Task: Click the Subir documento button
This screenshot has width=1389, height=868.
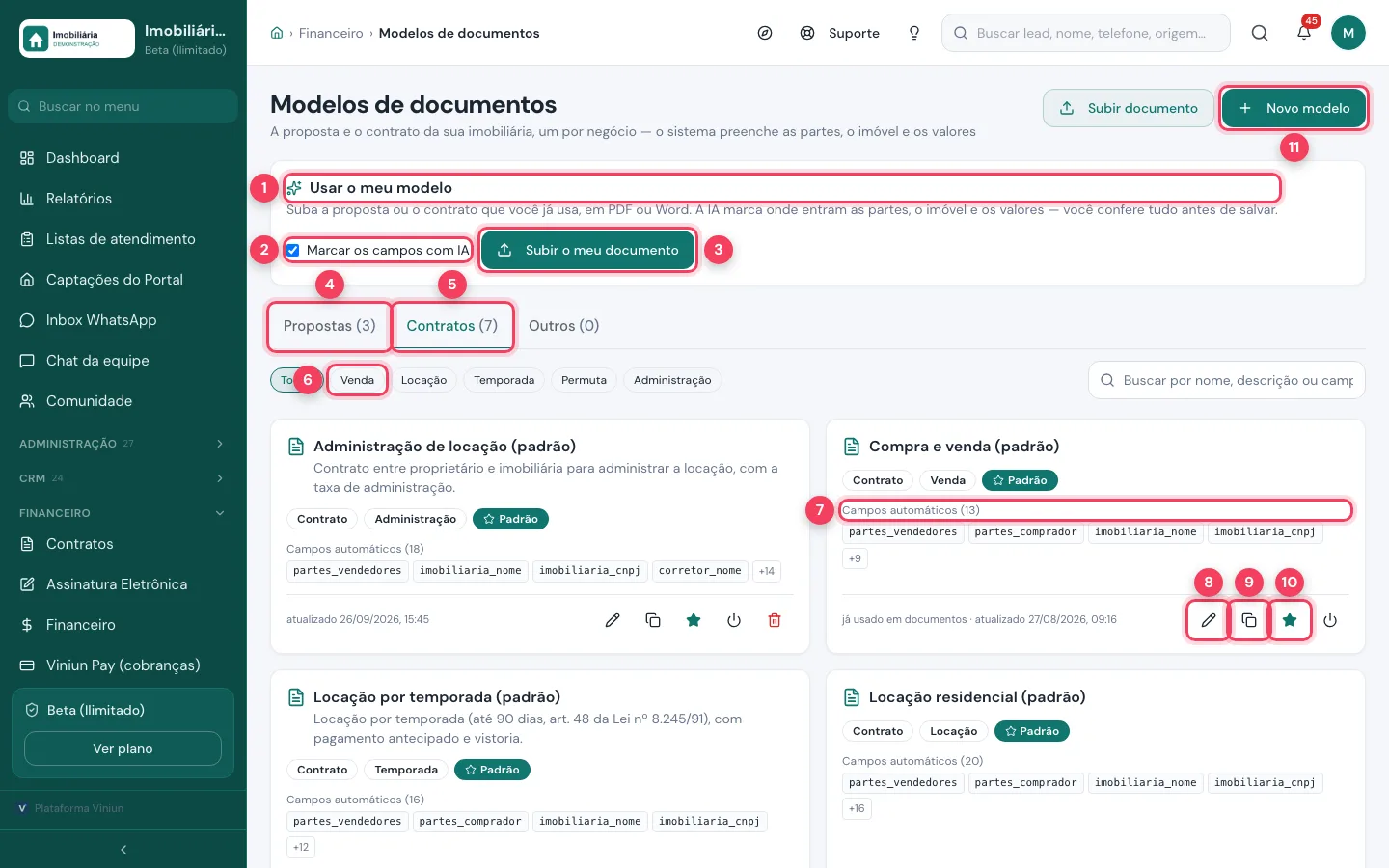Action: click(1129, 108)
